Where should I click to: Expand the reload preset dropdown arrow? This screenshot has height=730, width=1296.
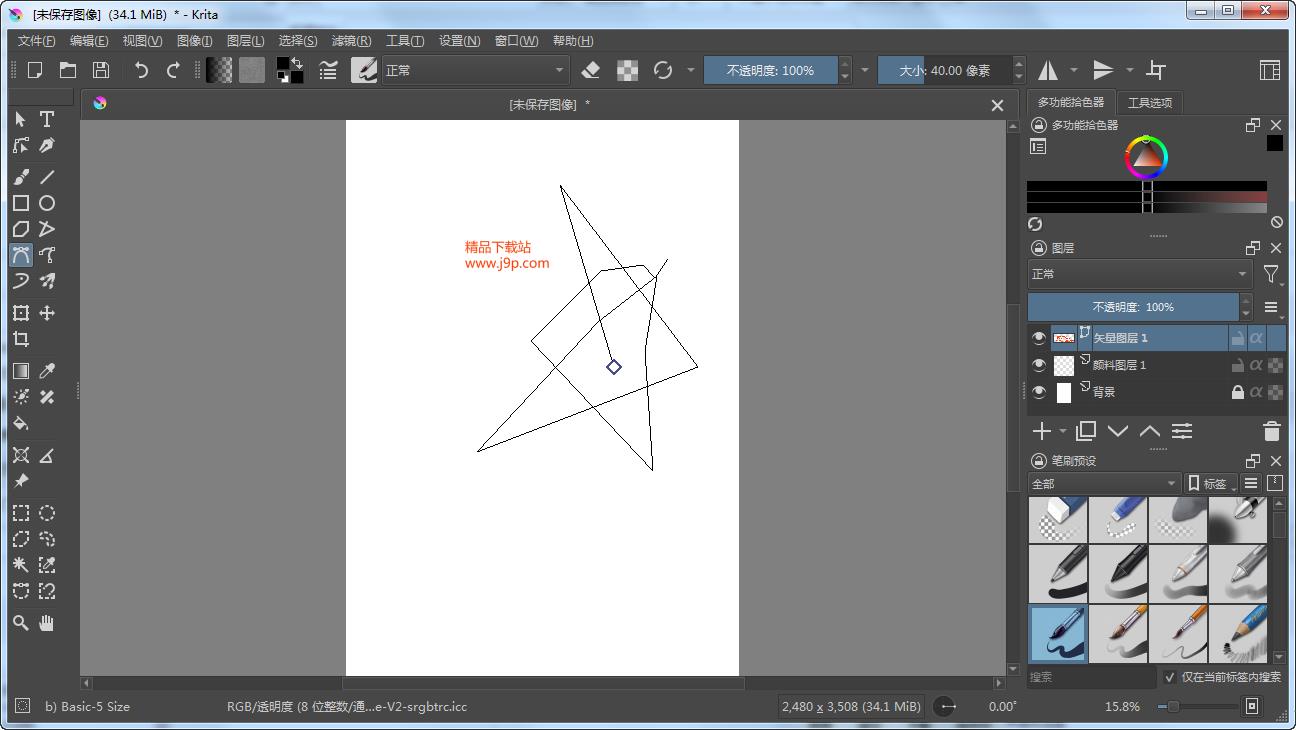(690, 70)
